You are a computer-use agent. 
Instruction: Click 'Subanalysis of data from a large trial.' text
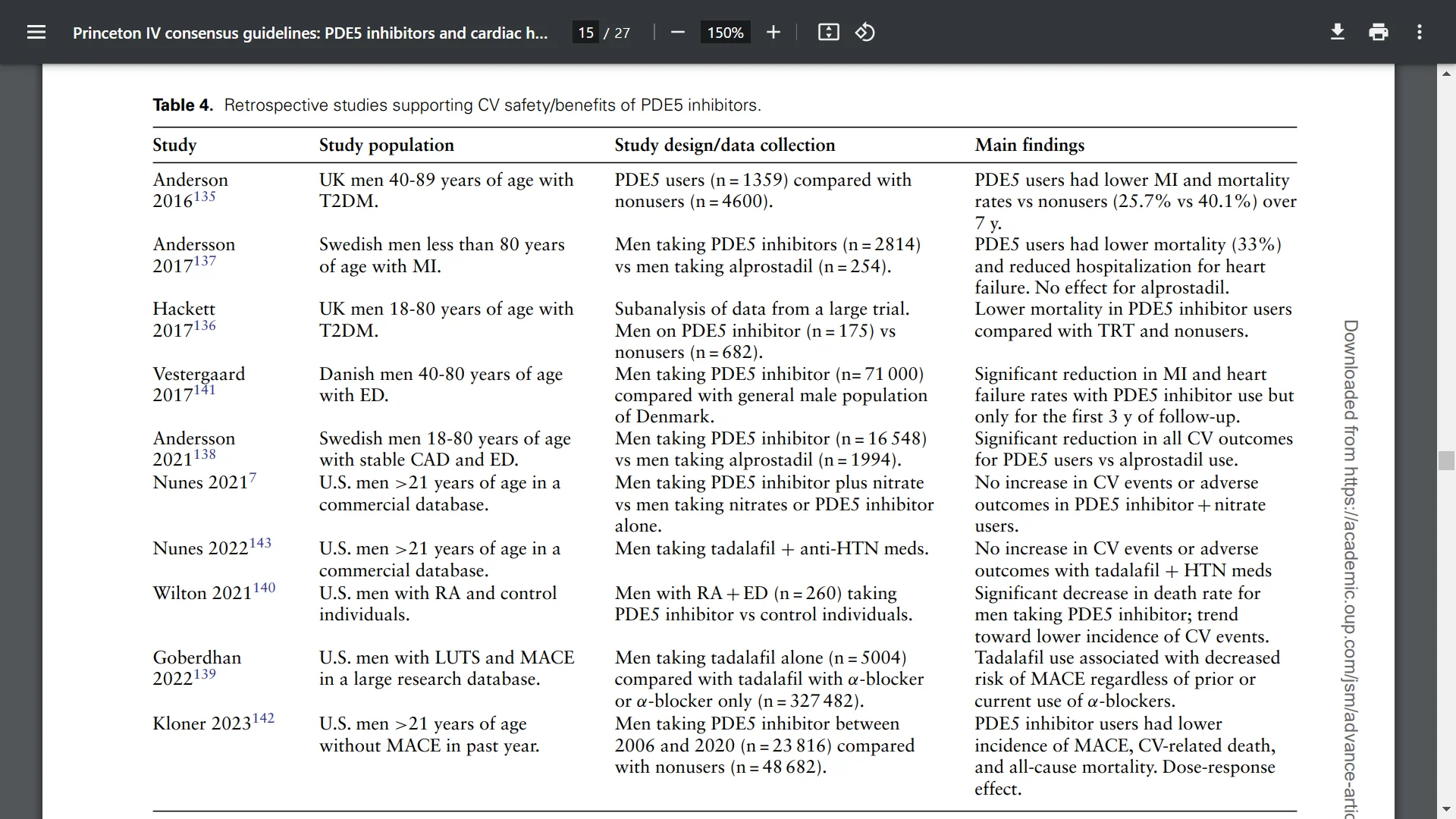[762, 309]
